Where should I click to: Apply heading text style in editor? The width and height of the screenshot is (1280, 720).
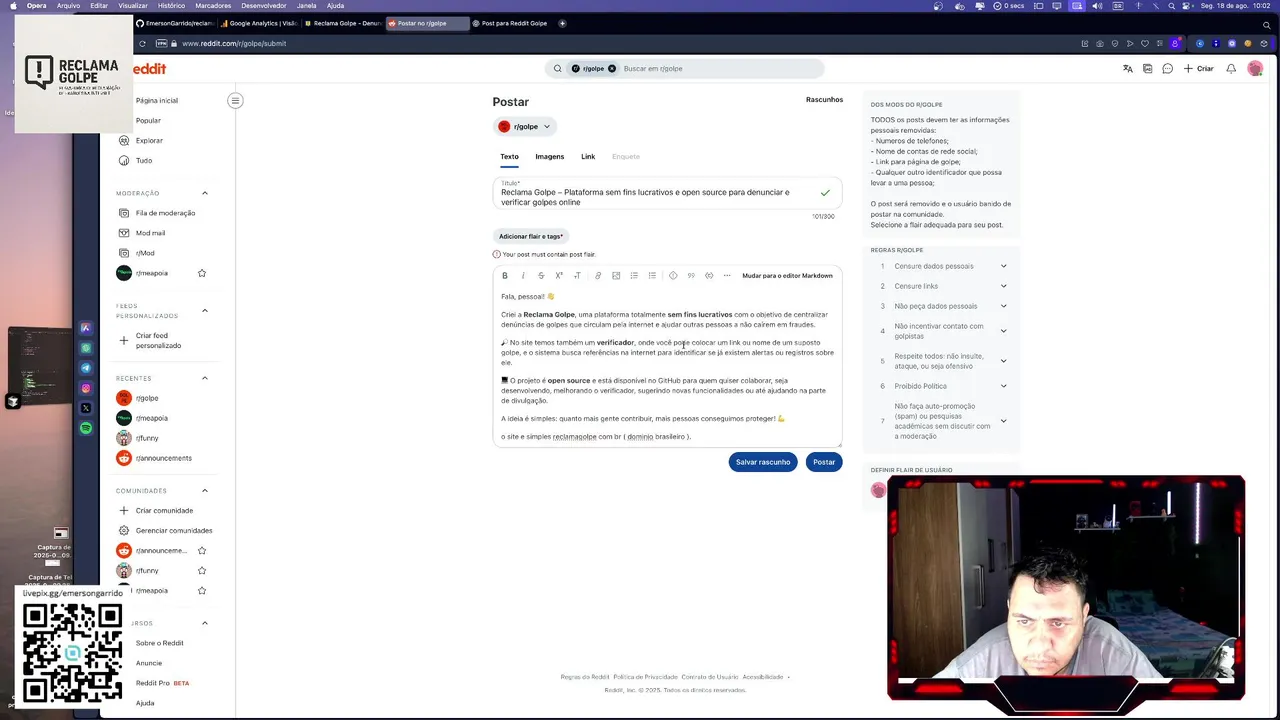click(x=577, y=276)
